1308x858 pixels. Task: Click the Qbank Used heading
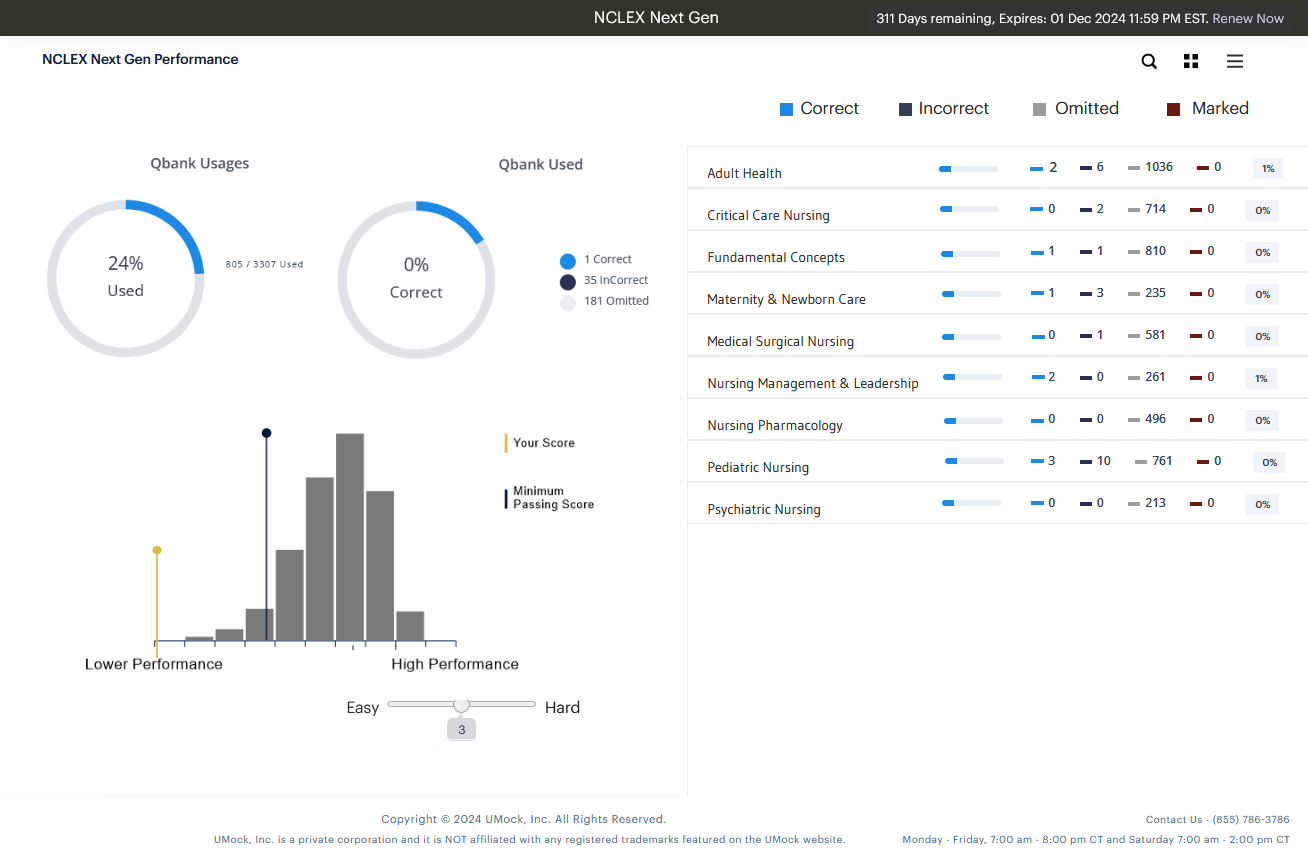[x=541, y=164]
